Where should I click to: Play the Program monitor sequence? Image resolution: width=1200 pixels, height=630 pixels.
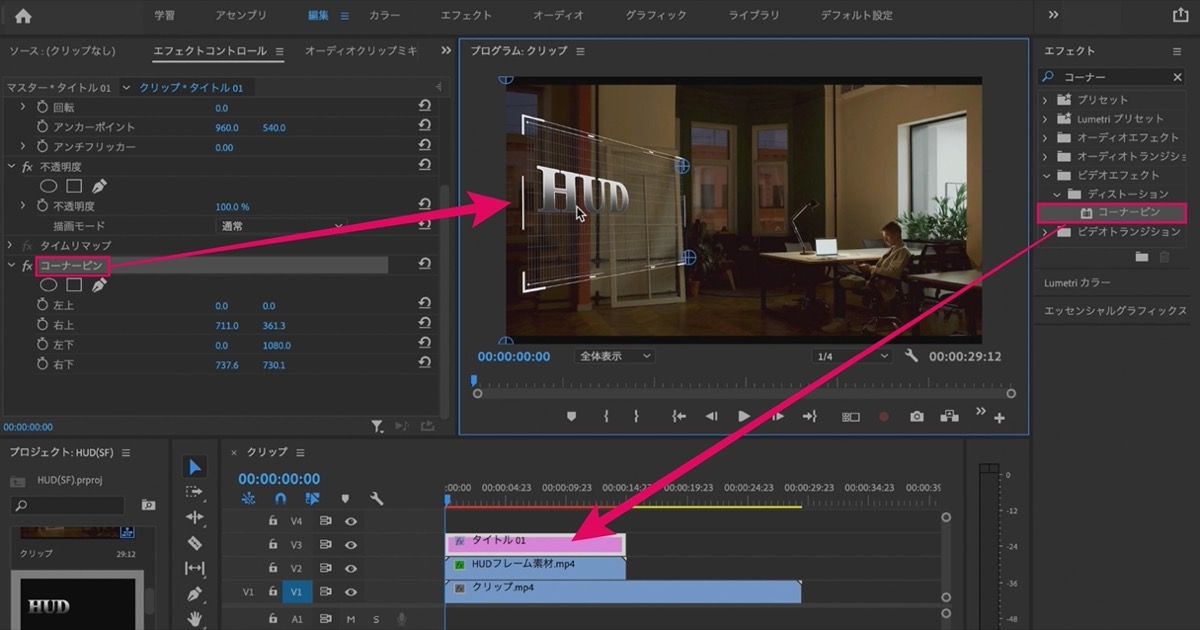(x=744, y=417)
